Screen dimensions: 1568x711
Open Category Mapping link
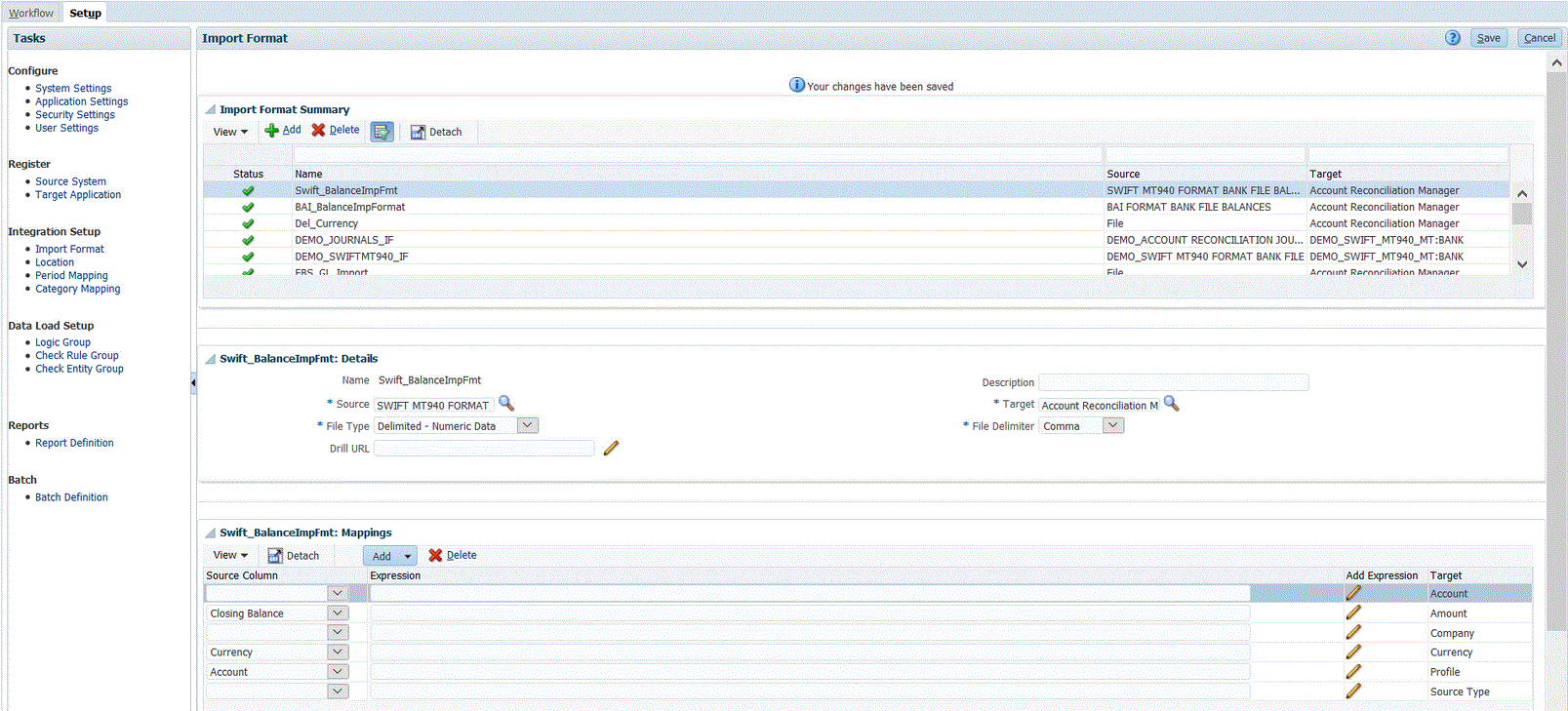(78, 289)
